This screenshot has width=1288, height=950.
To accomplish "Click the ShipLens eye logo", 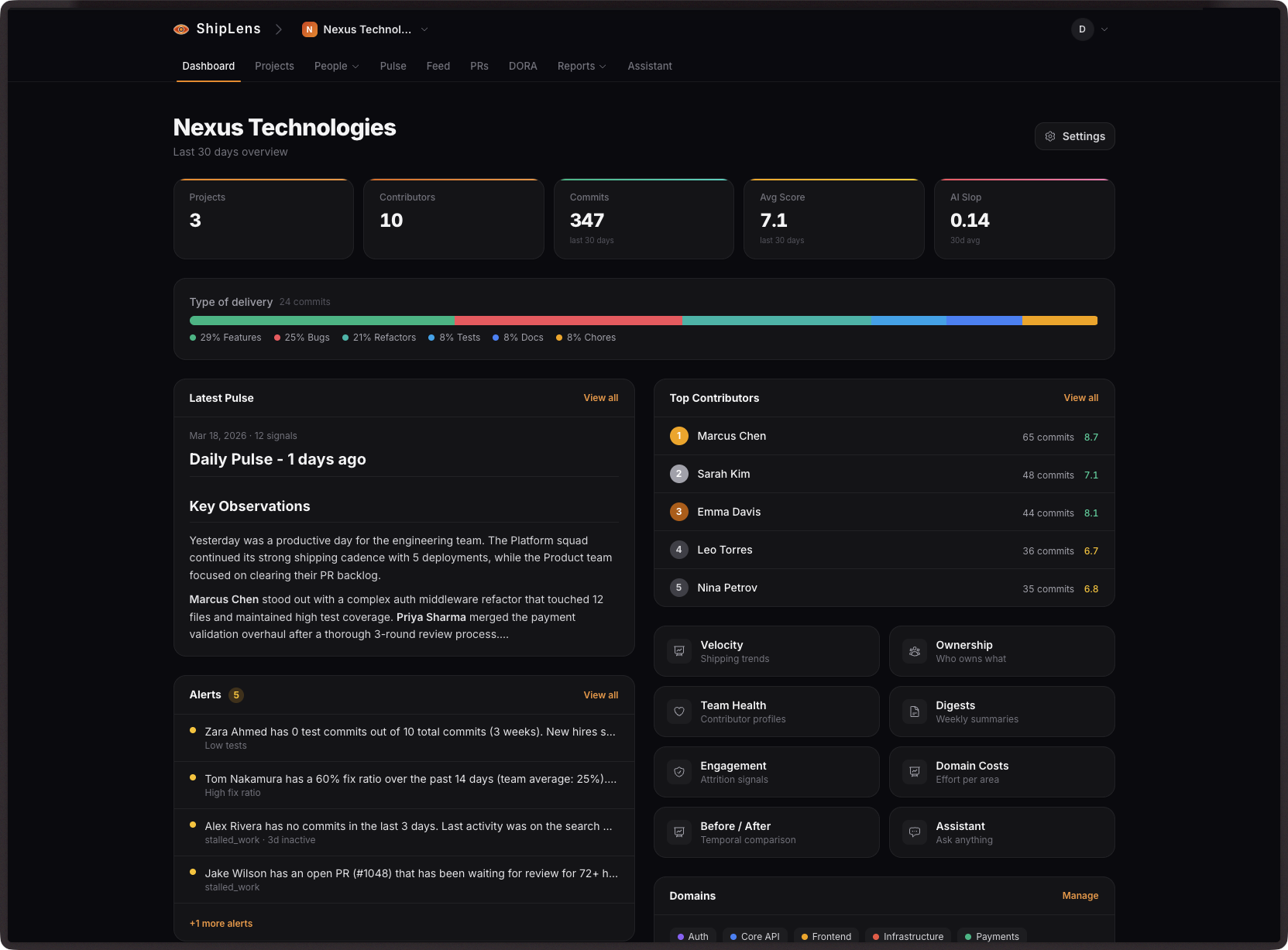I will (180, 29).
